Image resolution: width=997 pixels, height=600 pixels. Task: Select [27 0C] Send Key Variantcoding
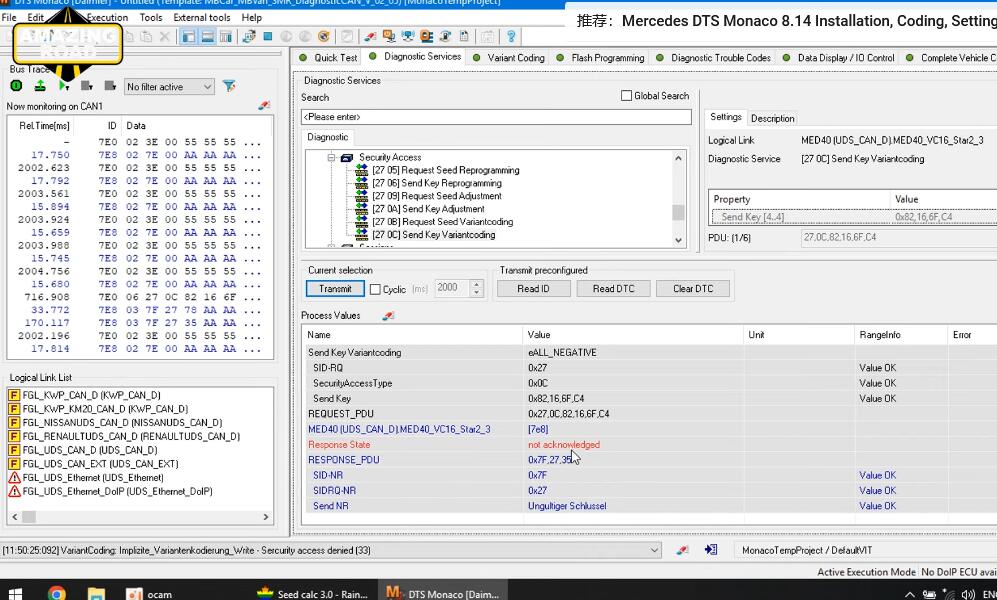pos(434,235)
